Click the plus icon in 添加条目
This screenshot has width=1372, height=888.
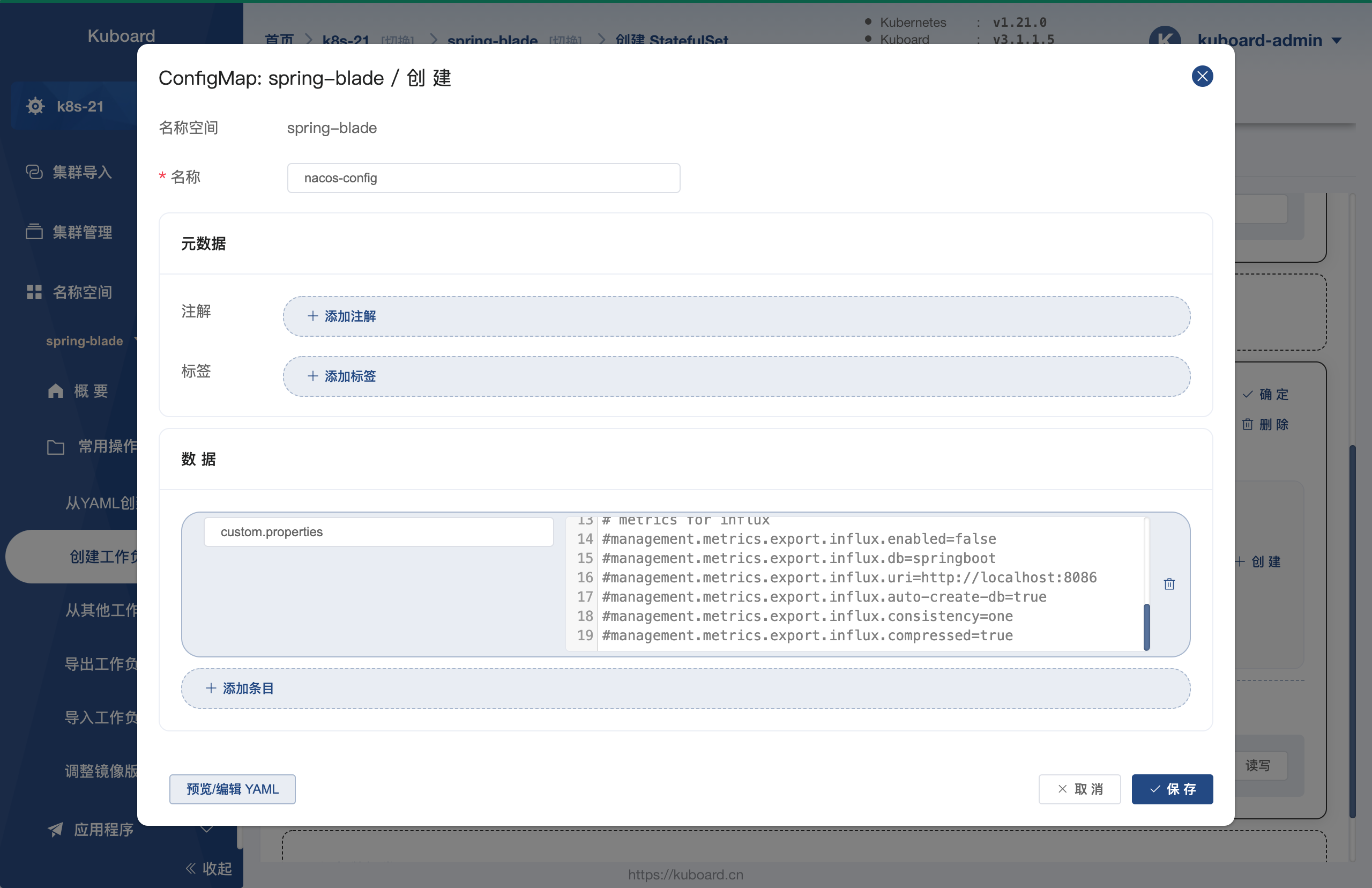point(211,688)
